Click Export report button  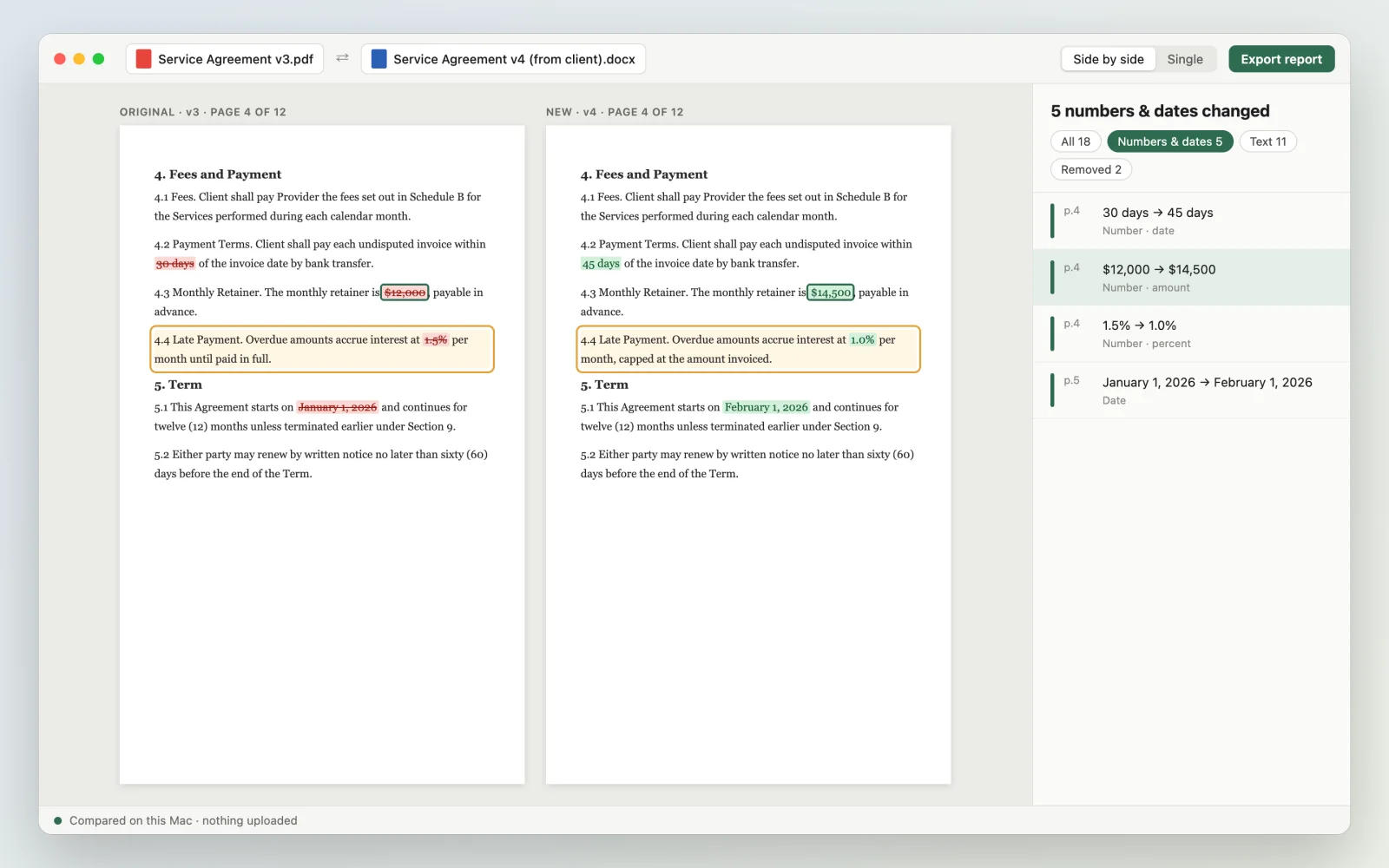tap(1281, 59)
